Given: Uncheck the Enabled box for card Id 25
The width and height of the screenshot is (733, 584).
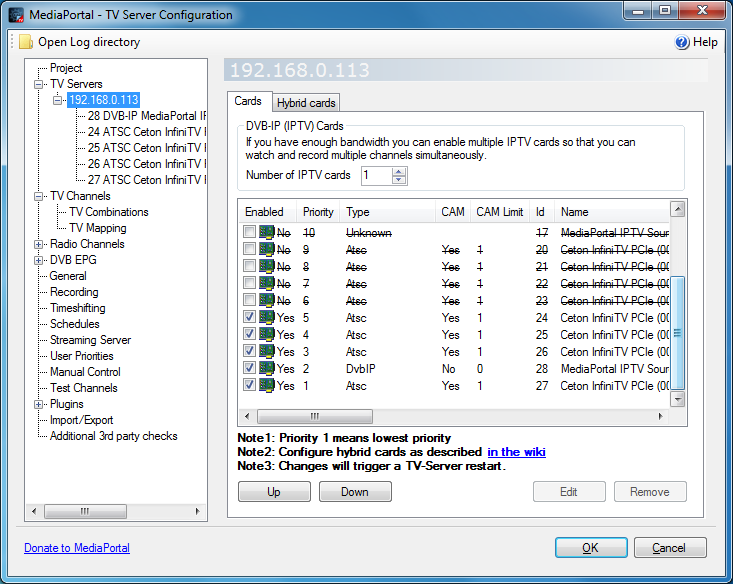Looking at the screenshot, I should 249,335.
